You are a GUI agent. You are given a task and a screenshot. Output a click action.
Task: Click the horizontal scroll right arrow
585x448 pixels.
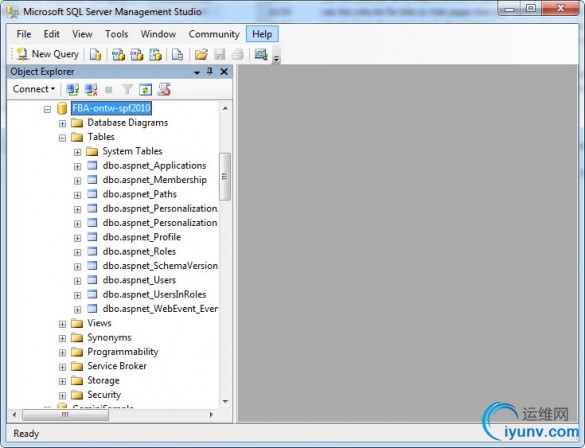point(211,415)
